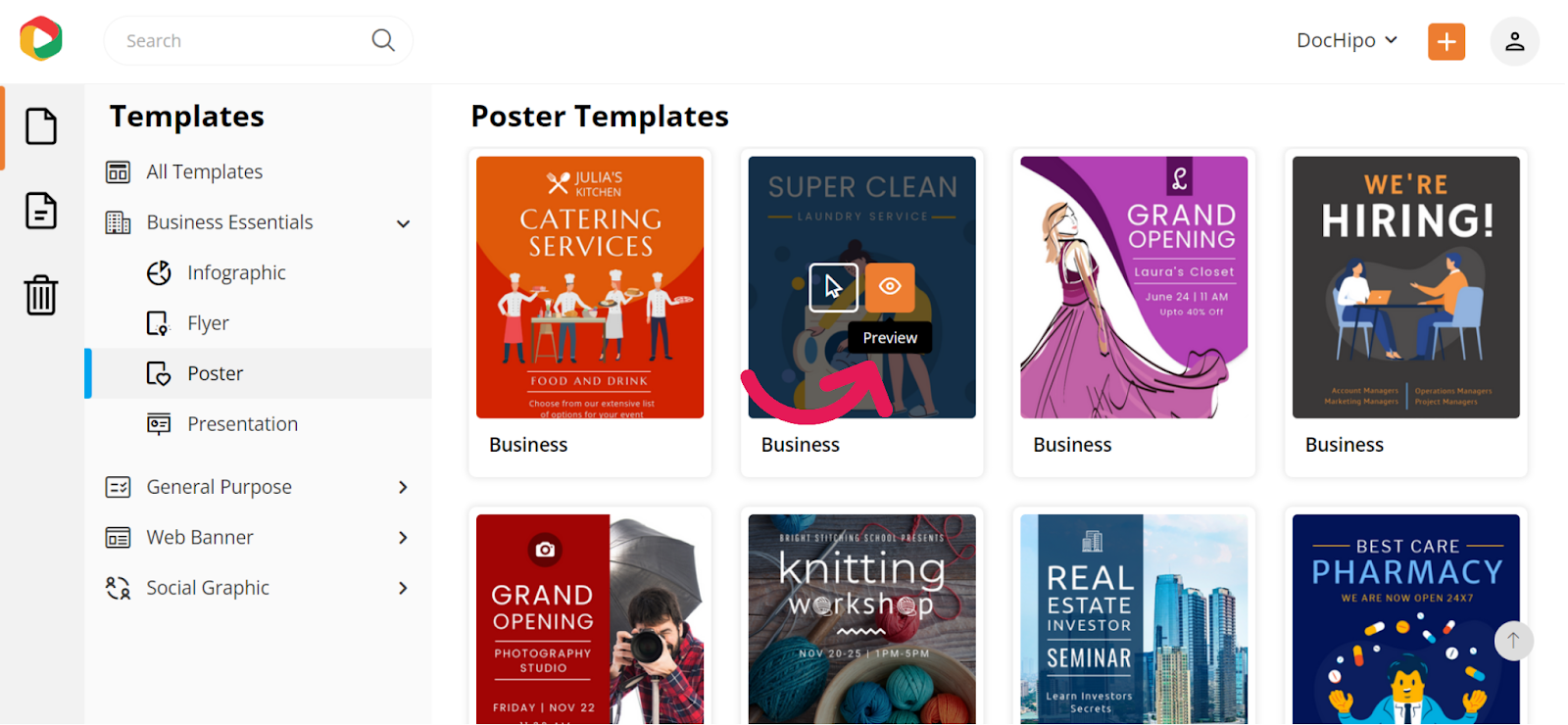This screenshot has width=1568, height=725.
Task: Open the Documents icon in left rail
Action: click(41, 211)
